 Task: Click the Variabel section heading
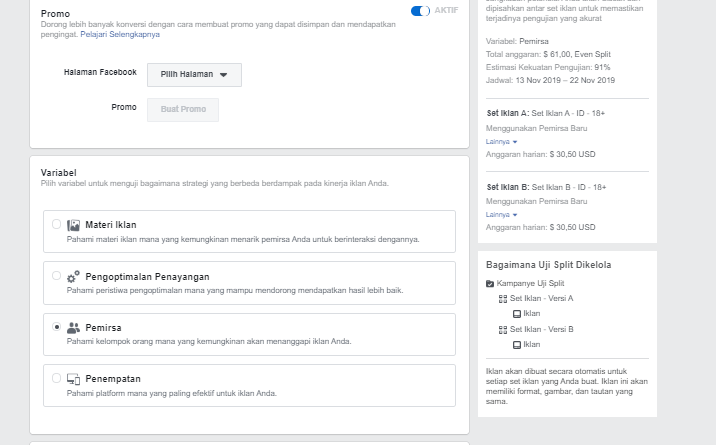point(58,173)
